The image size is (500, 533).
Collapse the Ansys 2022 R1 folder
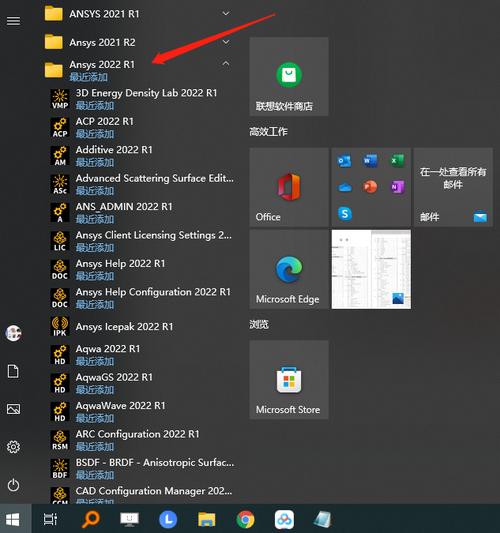pos(226,64)
